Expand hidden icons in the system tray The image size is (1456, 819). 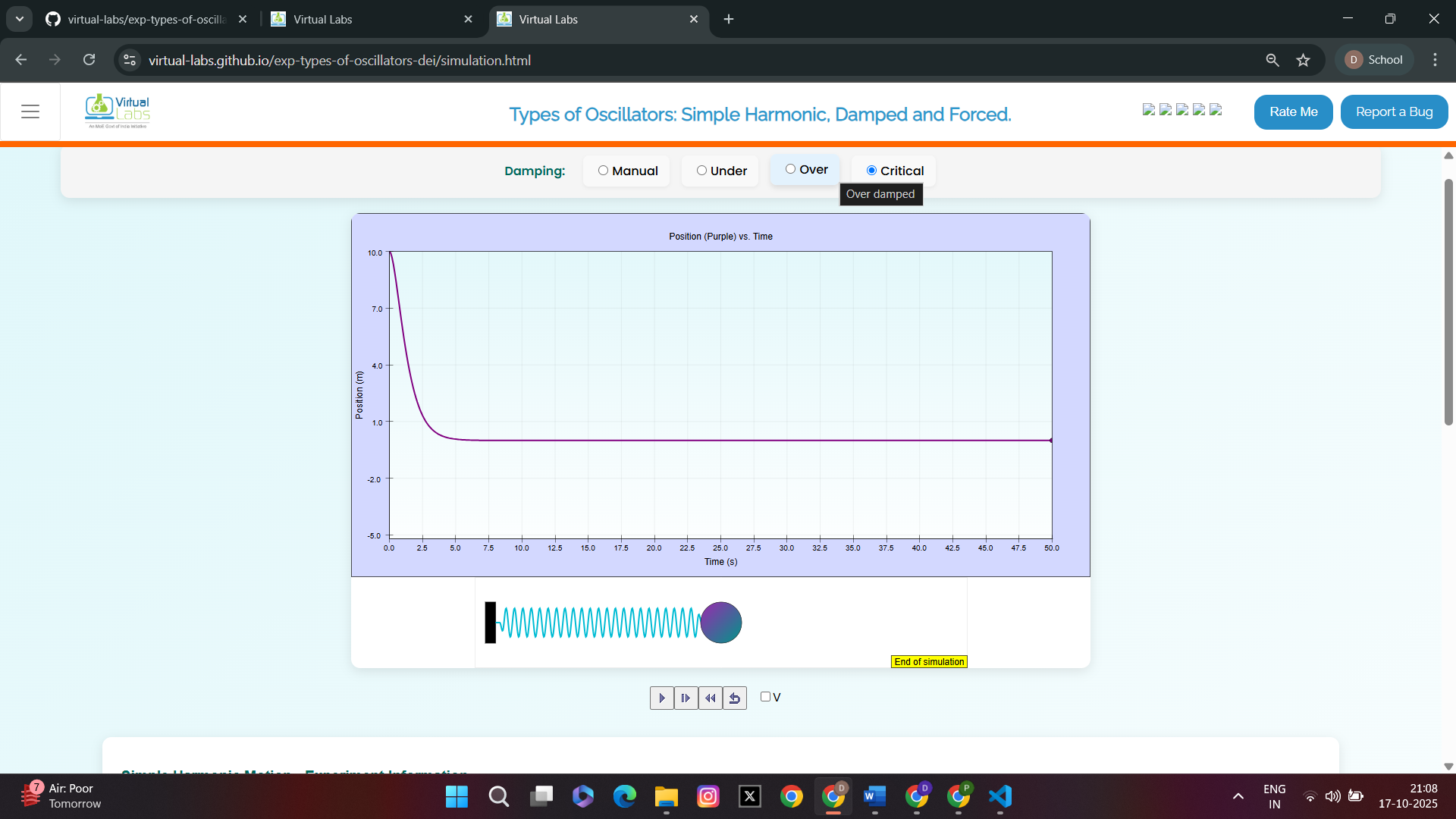click(x=1238, y=796)
